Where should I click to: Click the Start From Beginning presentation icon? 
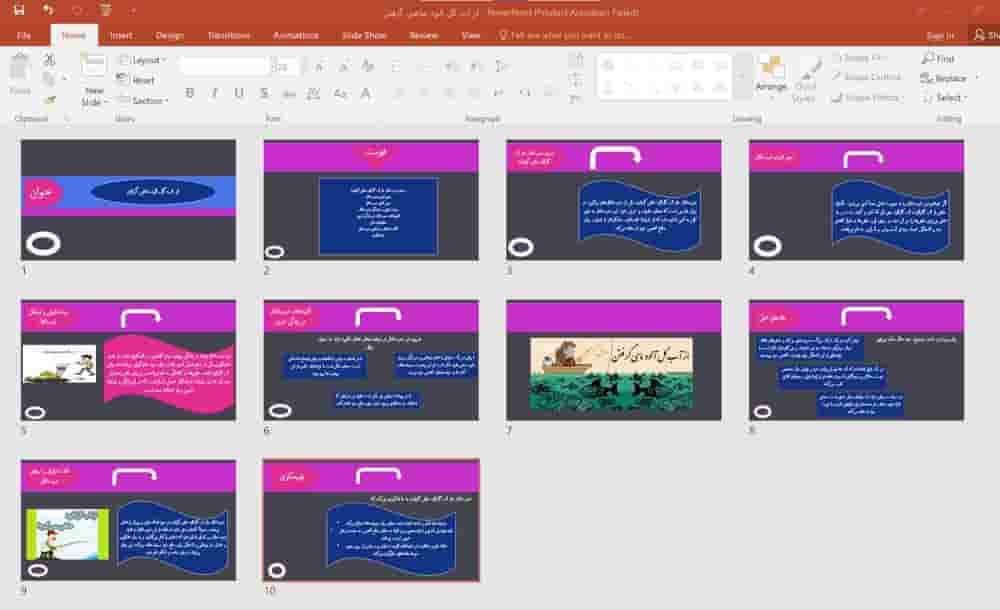tap(106, 10)
